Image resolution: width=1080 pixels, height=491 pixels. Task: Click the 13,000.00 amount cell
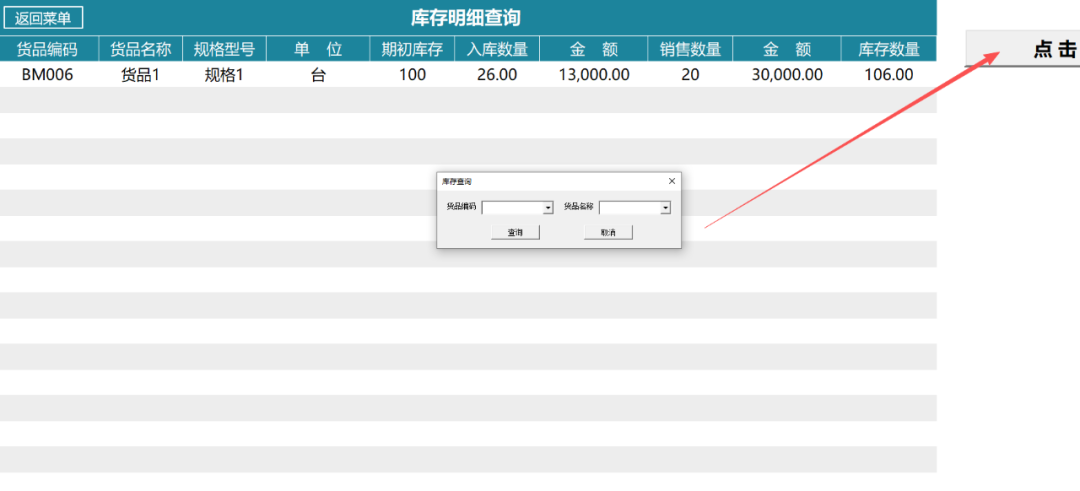[x=594, y=74]
